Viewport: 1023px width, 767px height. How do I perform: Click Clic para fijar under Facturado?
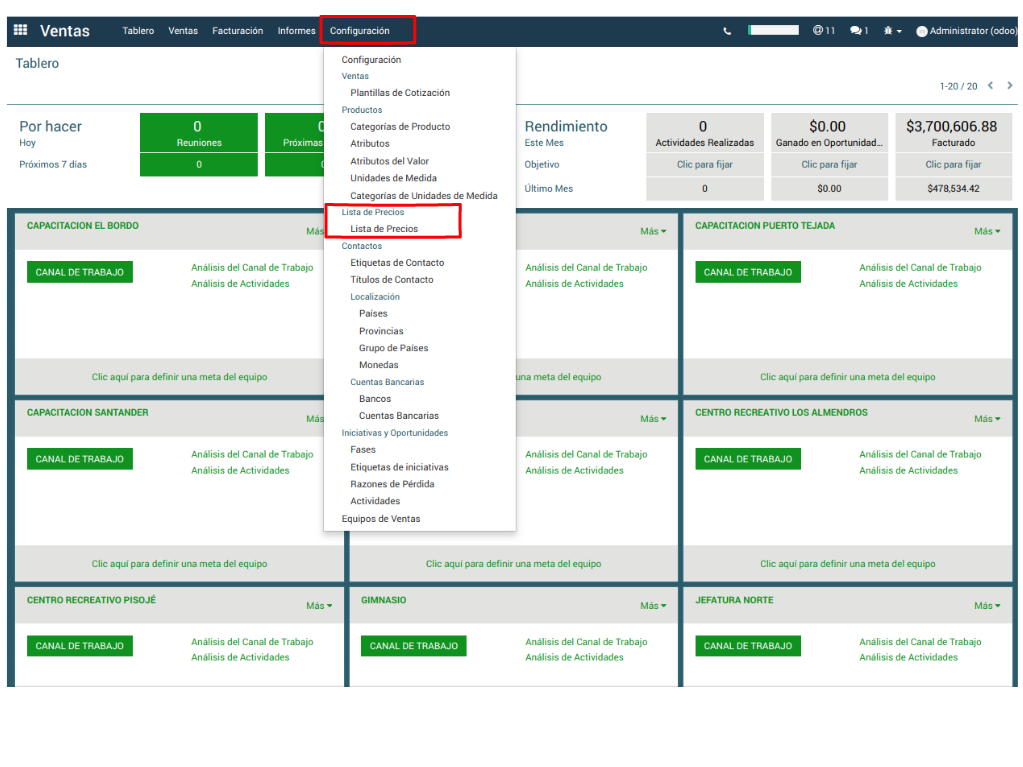(953, 164)
